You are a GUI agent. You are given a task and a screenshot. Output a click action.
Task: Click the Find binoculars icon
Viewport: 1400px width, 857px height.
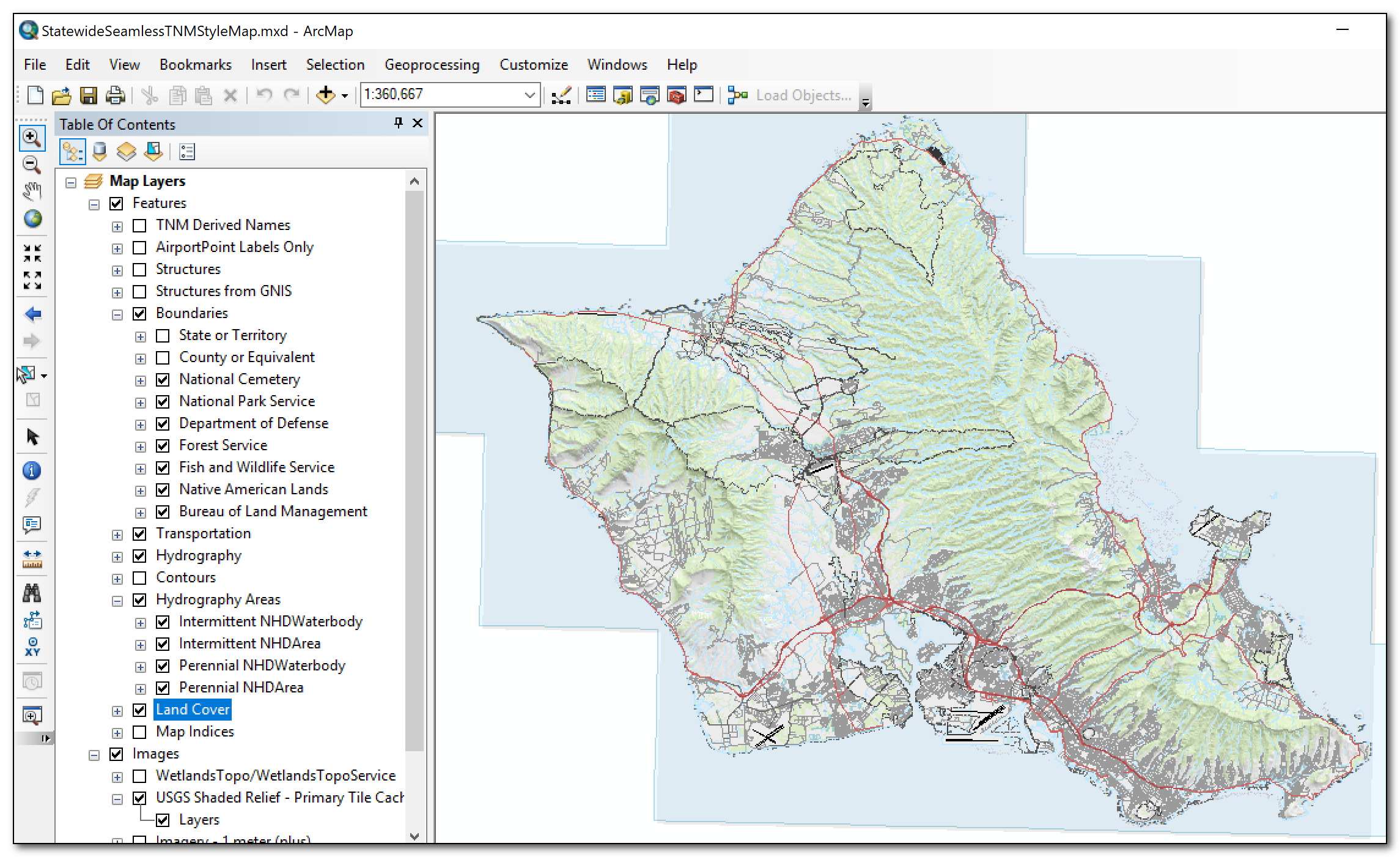tap(32, 593)
